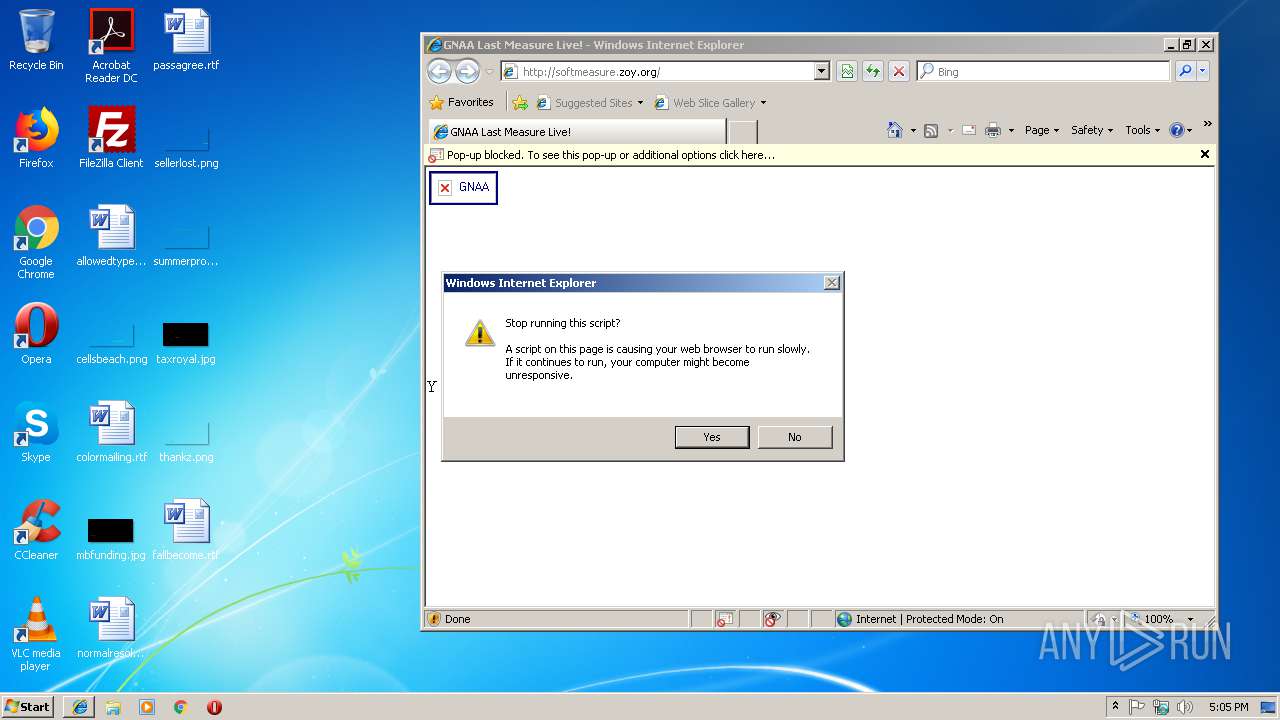Viewport: 1280px width, 720px height.
Task: Select the Skype desktop shortcut
Action: coord(36,432)
